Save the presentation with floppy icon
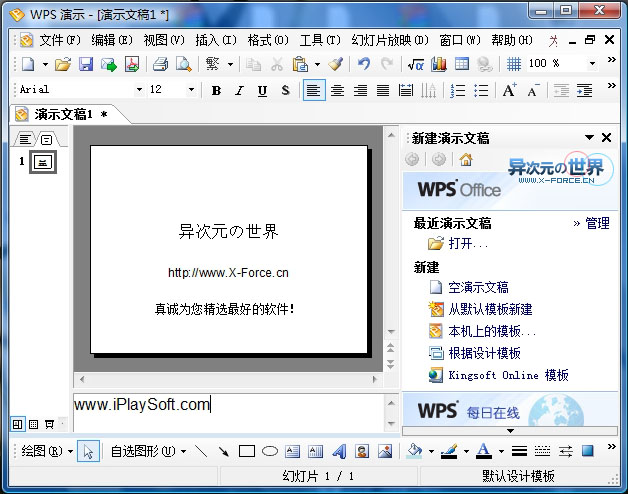This screenshot has width=628, height=494. point(86,64)
